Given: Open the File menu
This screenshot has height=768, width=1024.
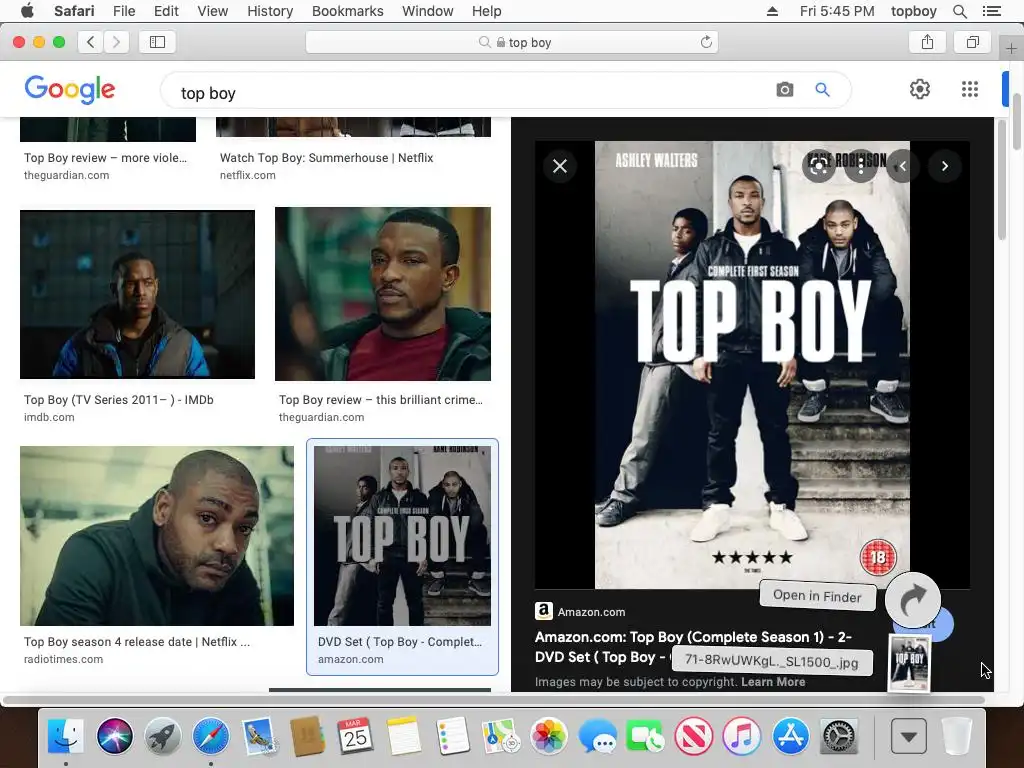Looking at the screenshot, I should pos(123,11).
